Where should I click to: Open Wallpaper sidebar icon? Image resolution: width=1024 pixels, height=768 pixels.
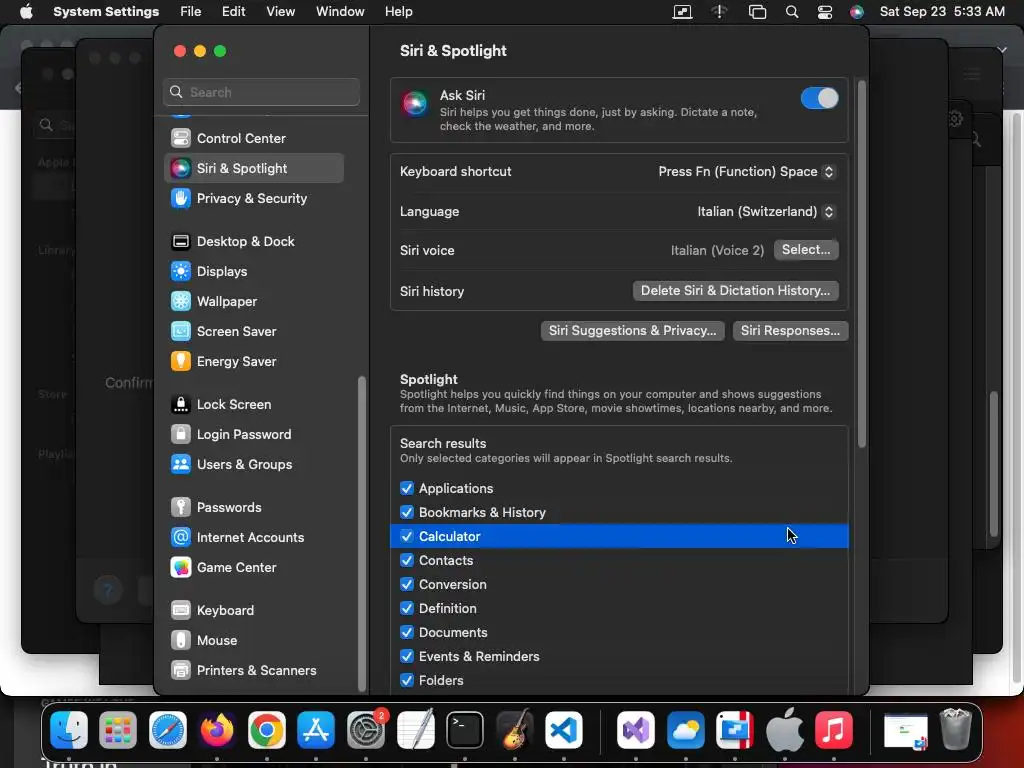tap(180, 301)
